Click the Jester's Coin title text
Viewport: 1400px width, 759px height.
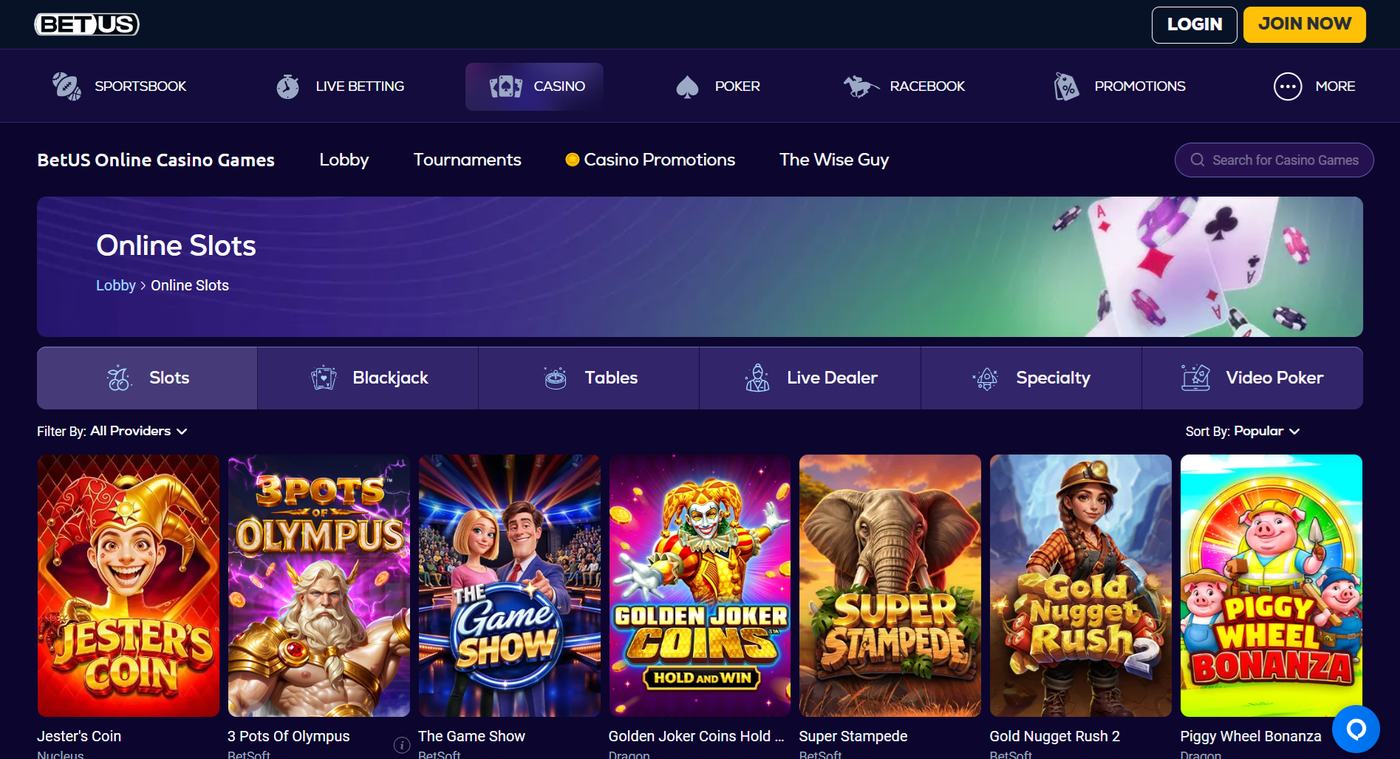click(79, 736)
